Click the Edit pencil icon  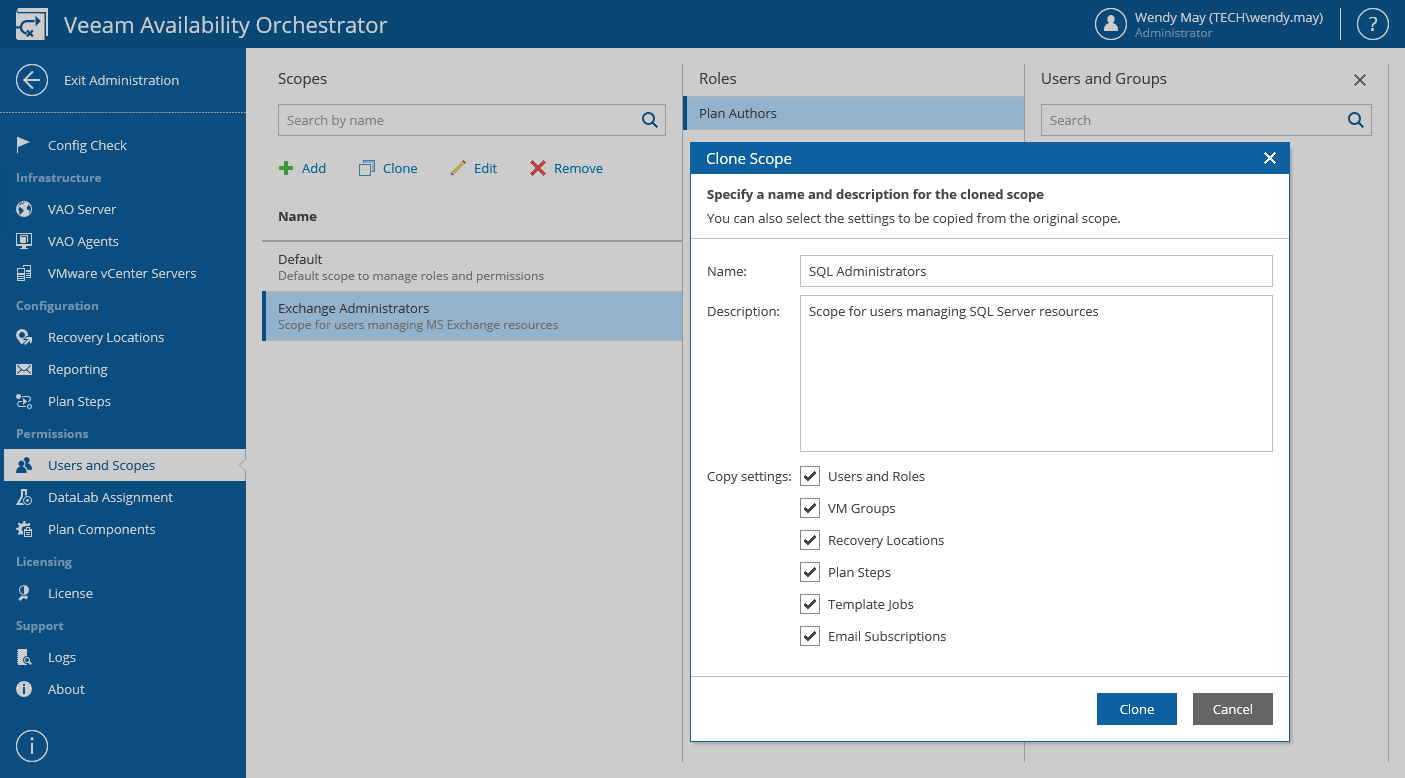coord(458,168)
